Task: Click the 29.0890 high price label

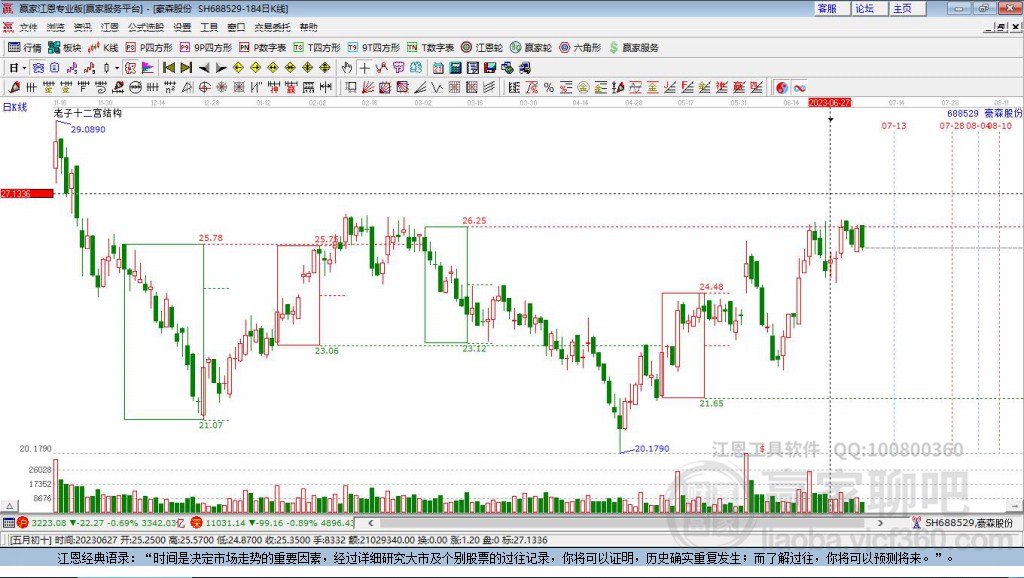Action: [x=88, y=129]
